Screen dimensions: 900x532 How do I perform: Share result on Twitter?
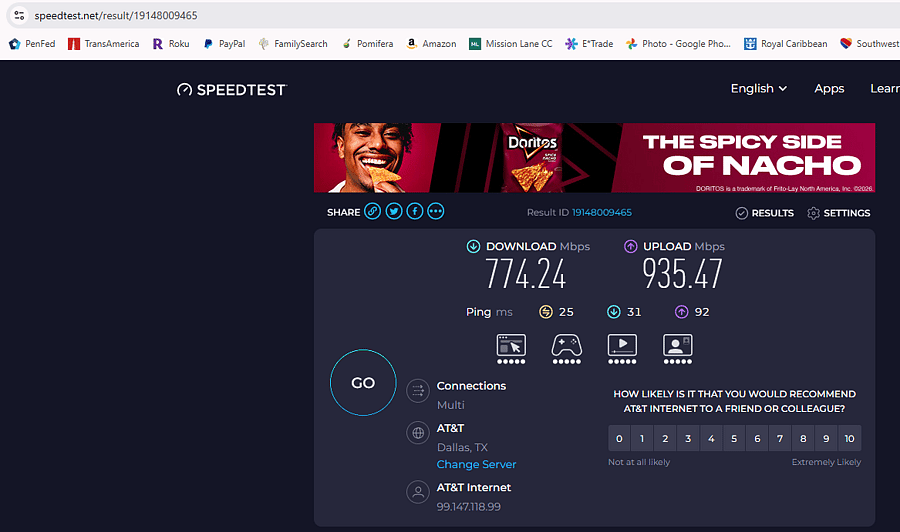click(394, 211)
